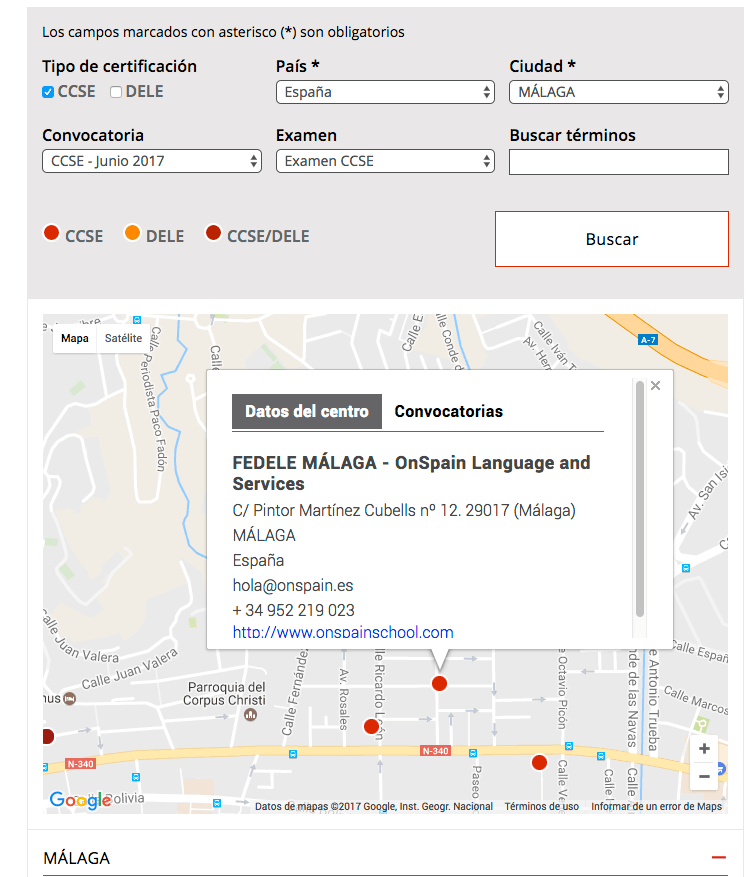Click the hotel icon at left map edge
The height and width of the screenshot is (877, 756).
click(69, 699)
